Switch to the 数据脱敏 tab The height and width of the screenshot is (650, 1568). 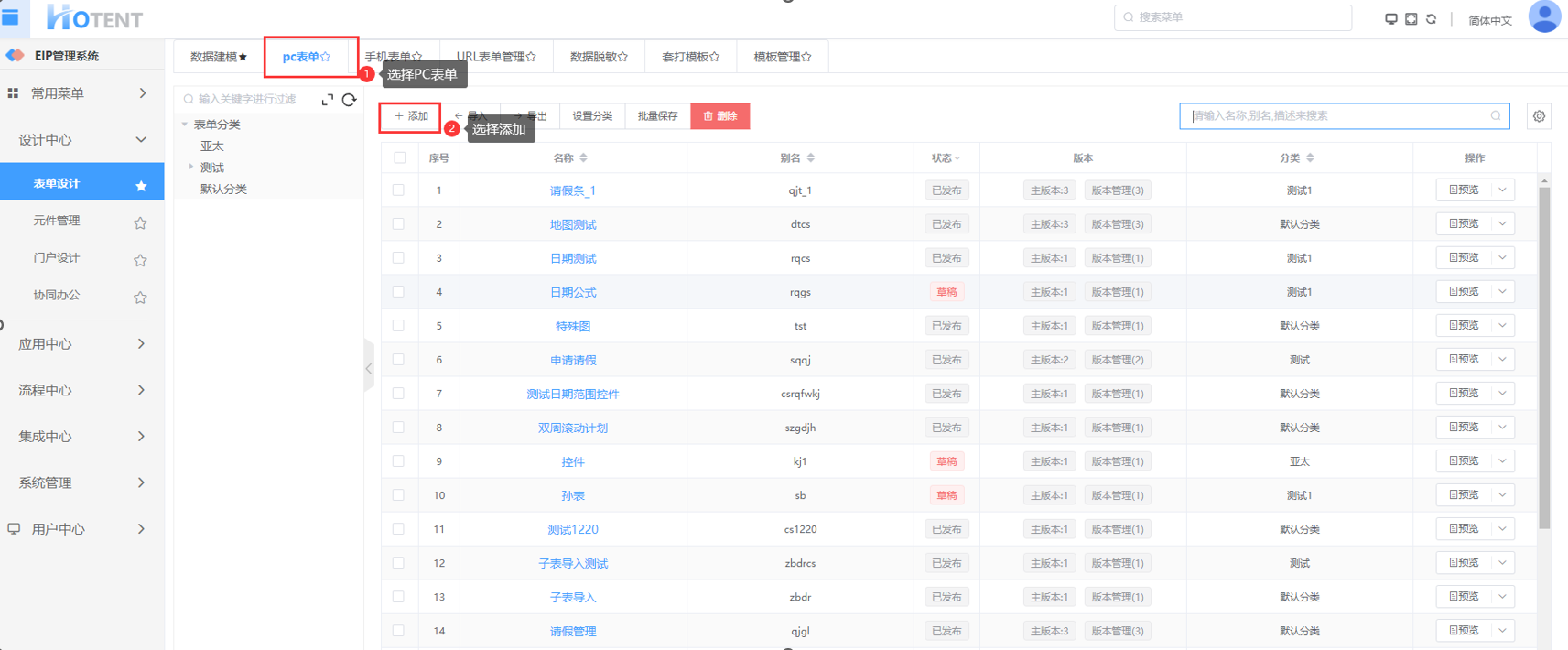(599, 57)
